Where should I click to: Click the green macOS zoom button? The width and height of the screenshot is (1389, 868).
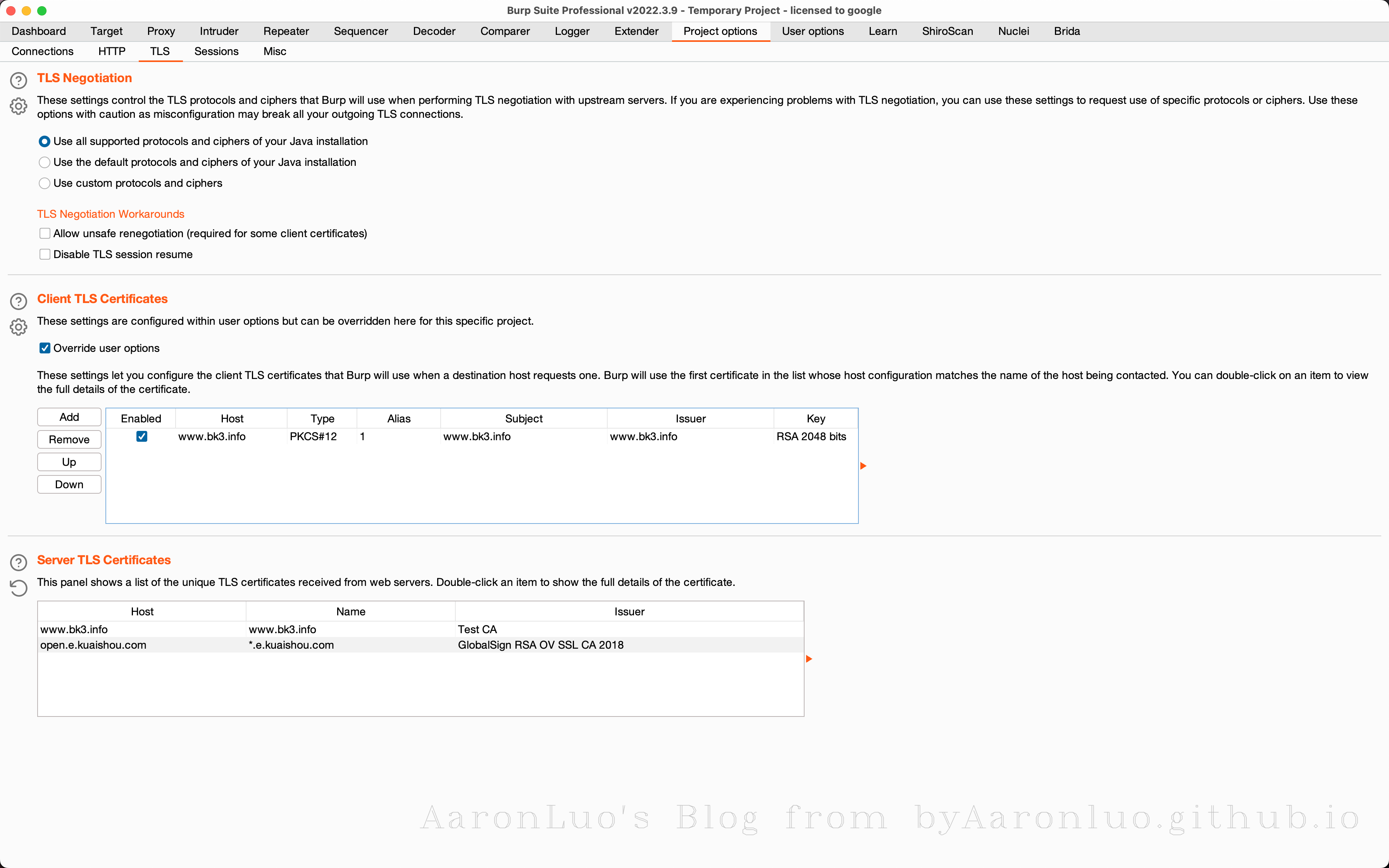click(41, 10)
